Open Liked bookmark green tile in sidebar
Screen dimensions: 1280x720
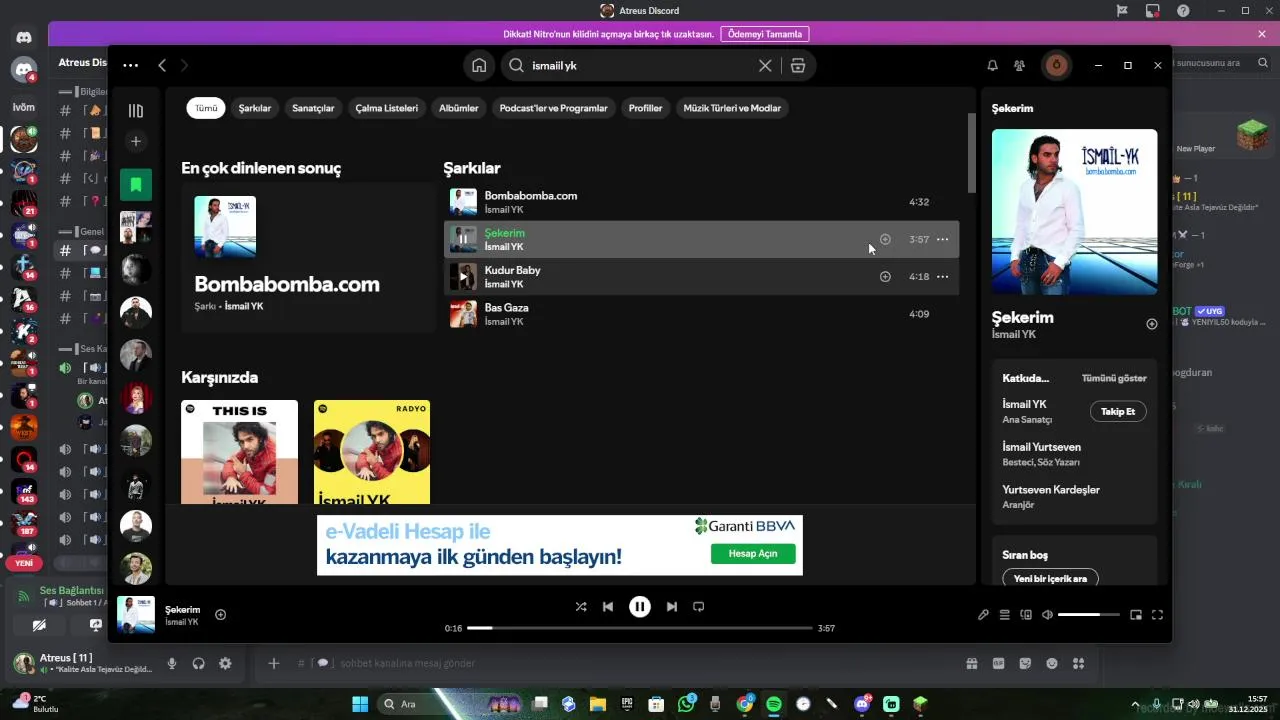click(x=136, y=184)
